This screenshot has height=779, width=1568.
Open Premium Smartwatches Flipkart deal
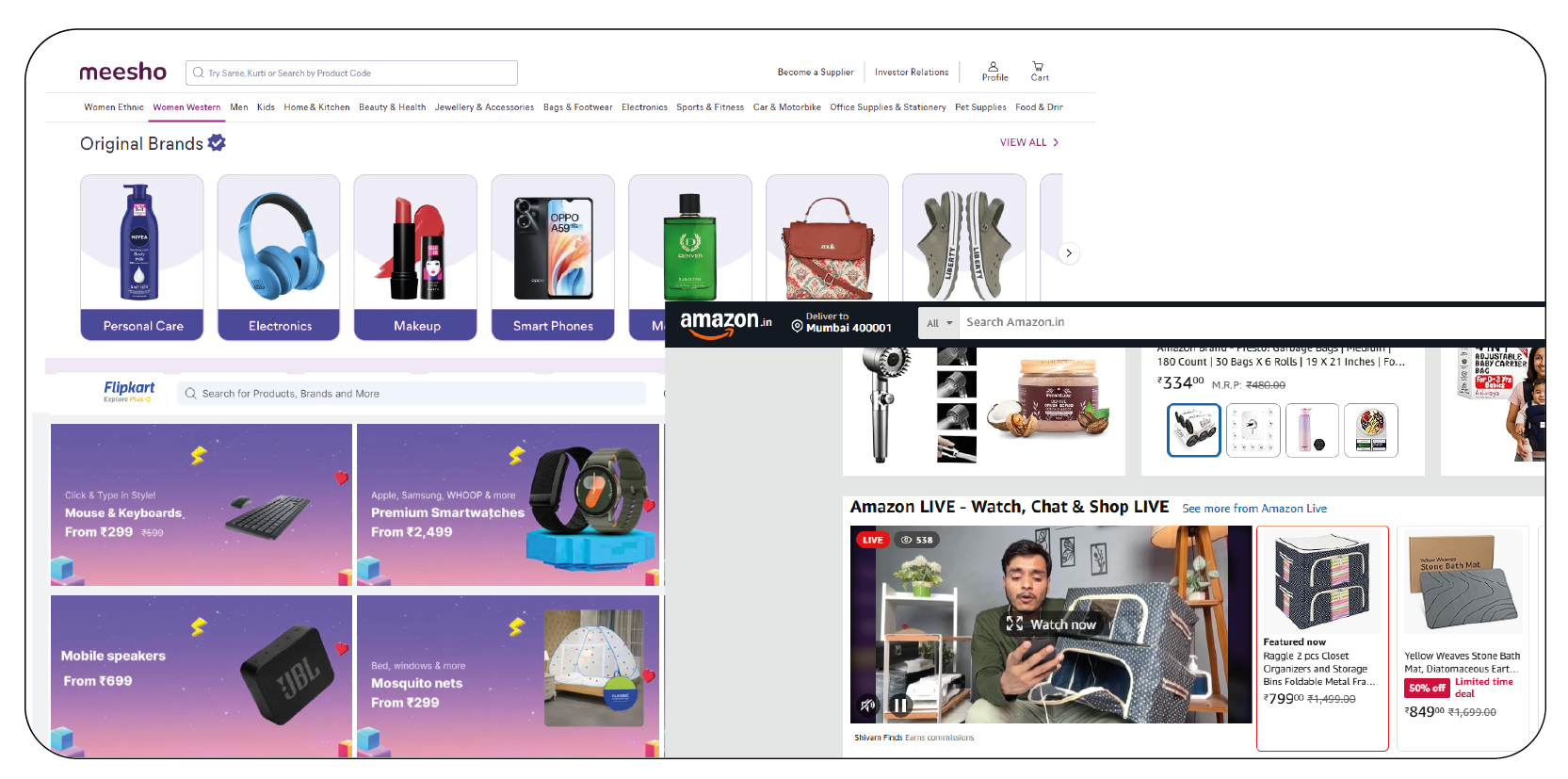click(x=509, y=505)
